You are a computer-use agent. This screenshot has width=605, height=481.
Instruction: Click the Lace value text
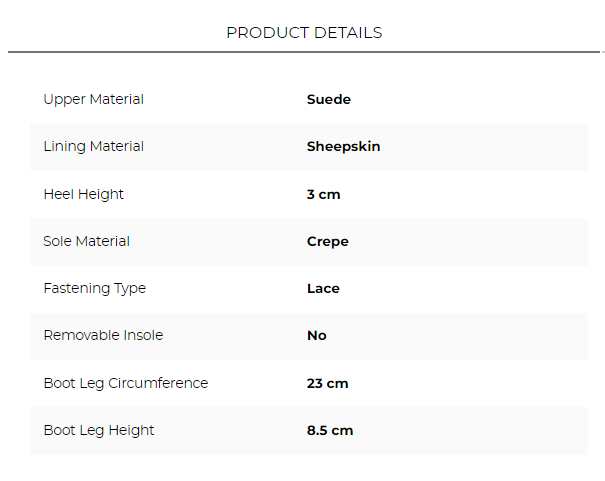(x=323, y=288)
